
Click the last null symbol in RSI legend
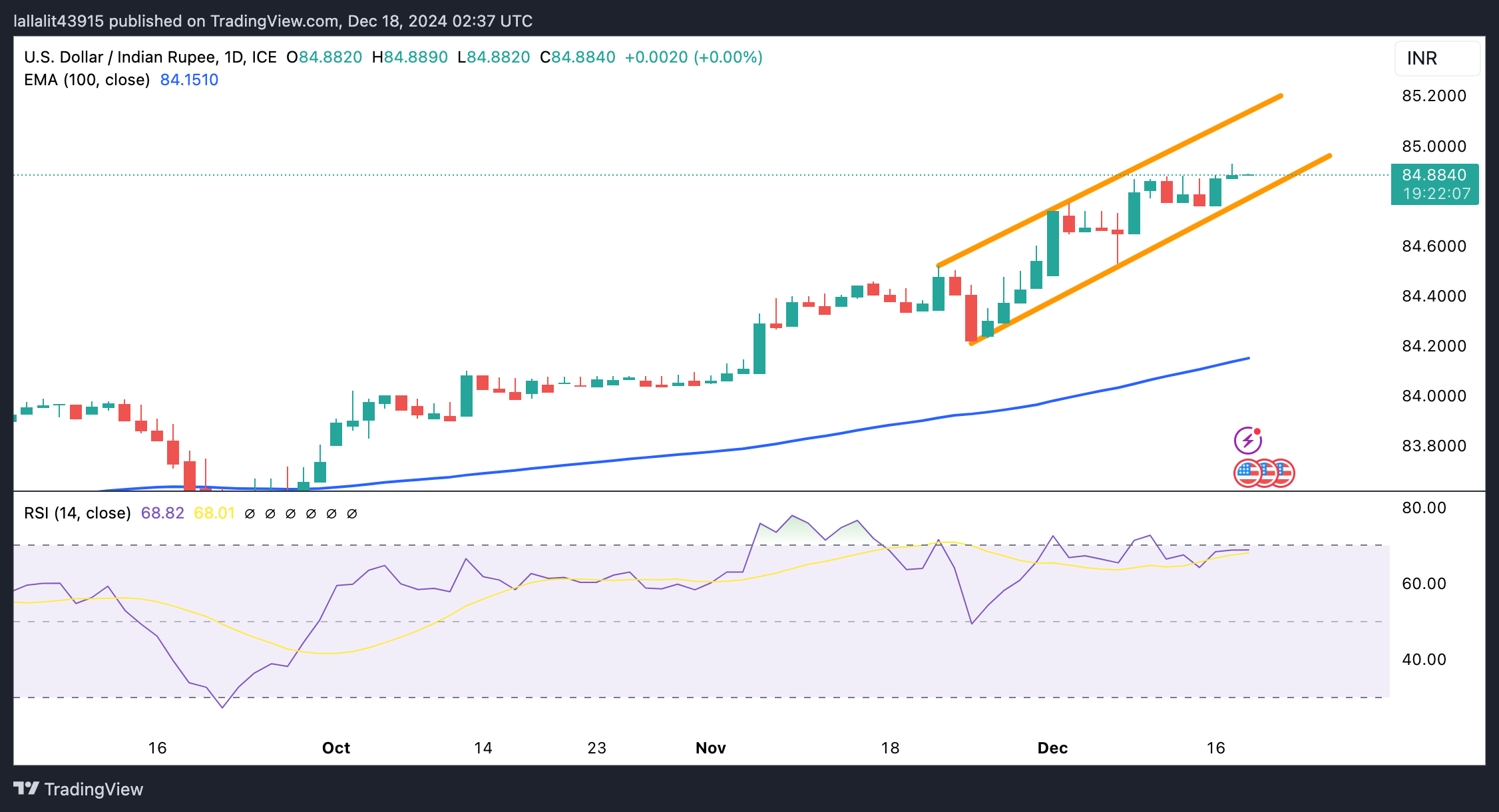tap(352, 513)
